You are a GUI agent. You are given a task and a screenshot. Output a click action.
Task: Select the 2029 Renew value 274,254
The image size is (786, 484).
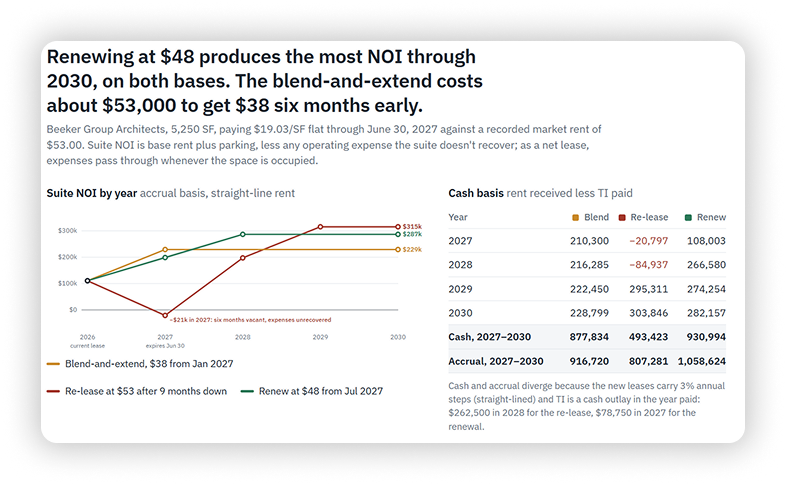click(706, 289)
